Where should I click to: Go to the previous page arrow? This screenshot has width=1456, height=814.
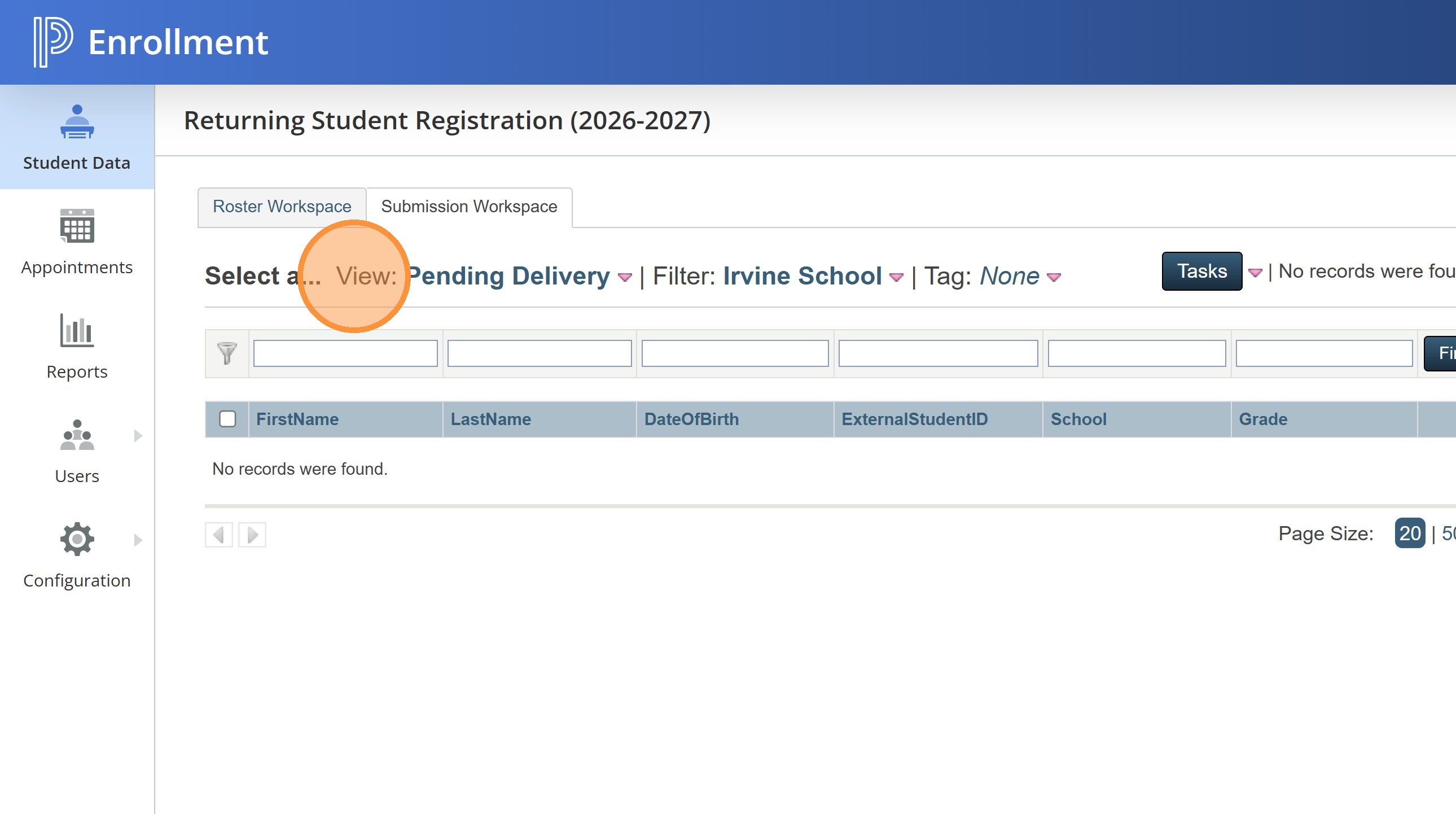coord(219,535)
